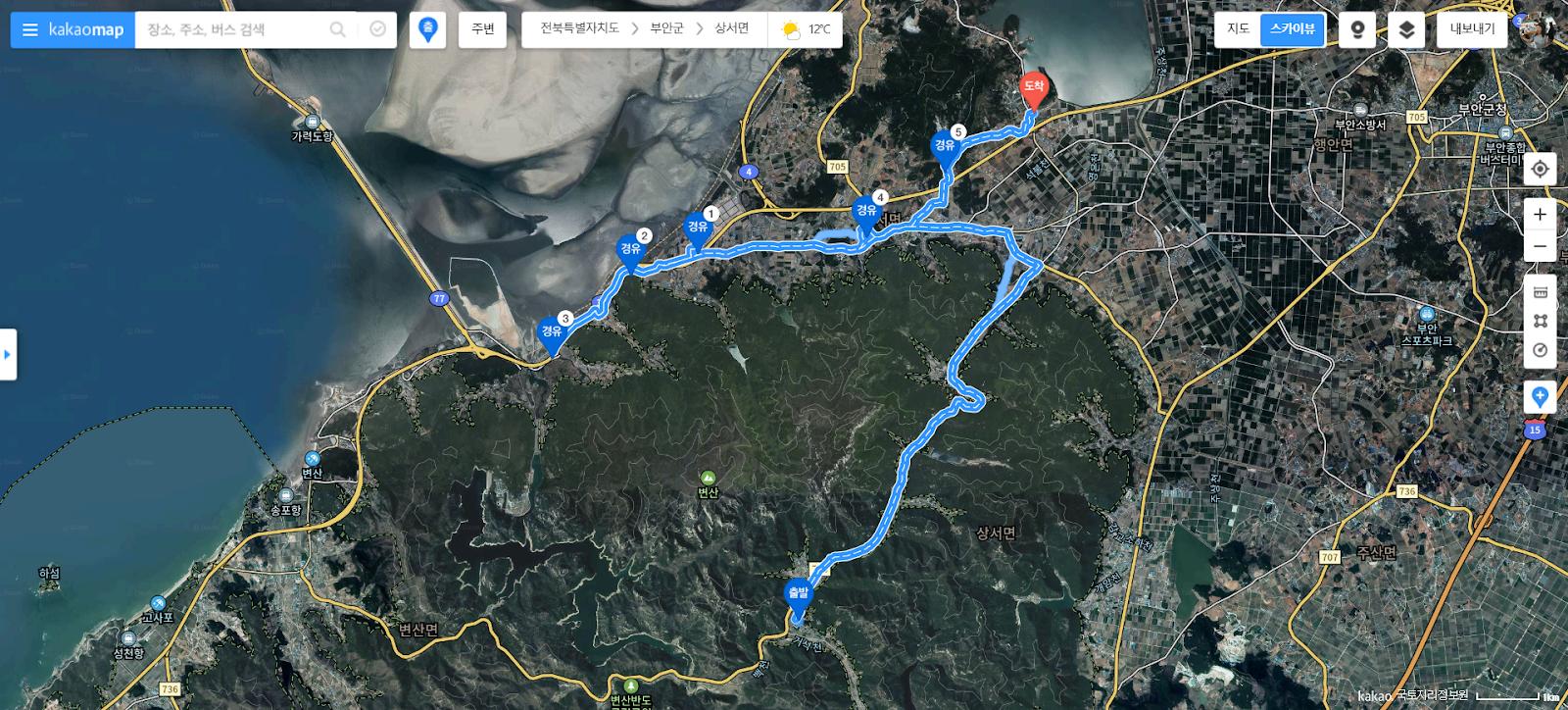Switch to 스카이뷰 satellite view
Screen dimensions: 1568x710
[1293, 29]
